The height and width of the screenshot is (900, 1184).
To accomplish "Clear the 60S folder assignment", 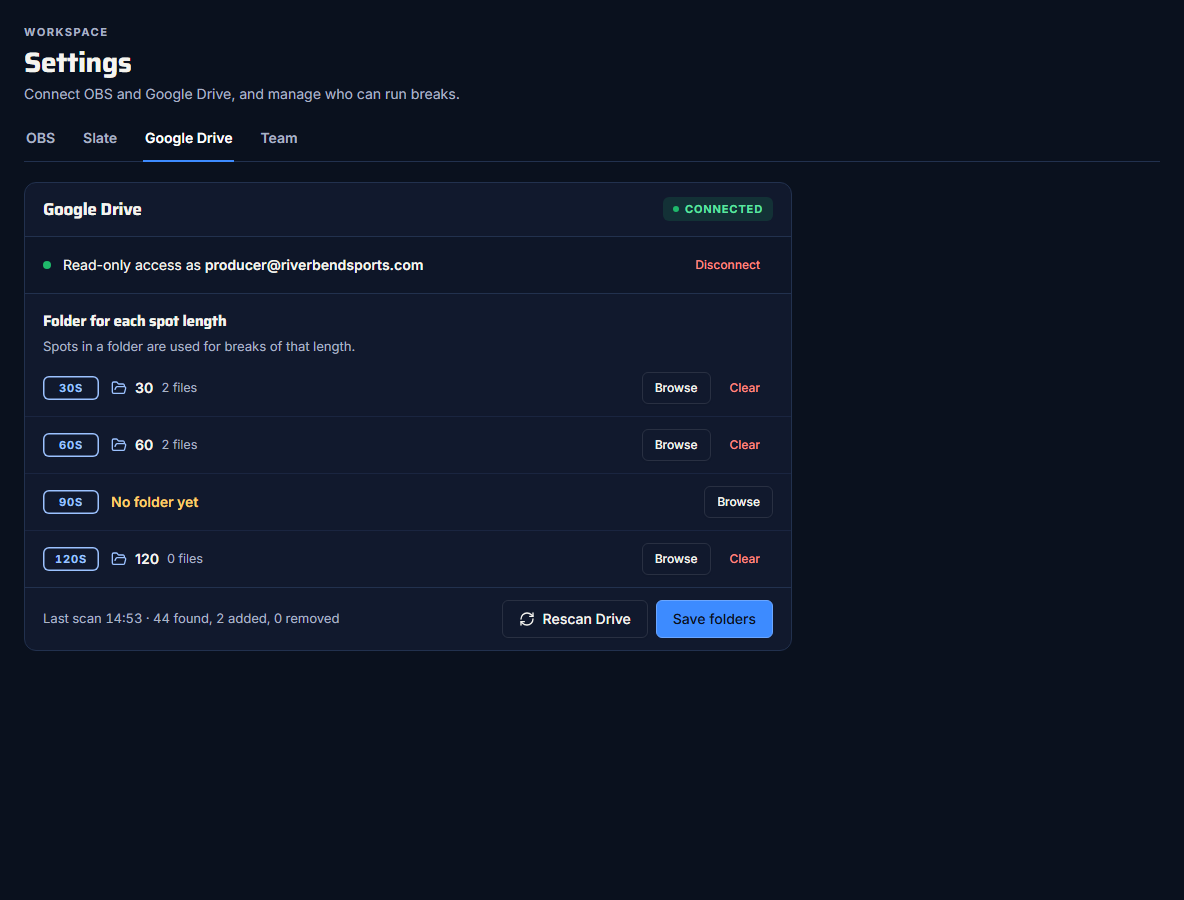I will 745,445.
